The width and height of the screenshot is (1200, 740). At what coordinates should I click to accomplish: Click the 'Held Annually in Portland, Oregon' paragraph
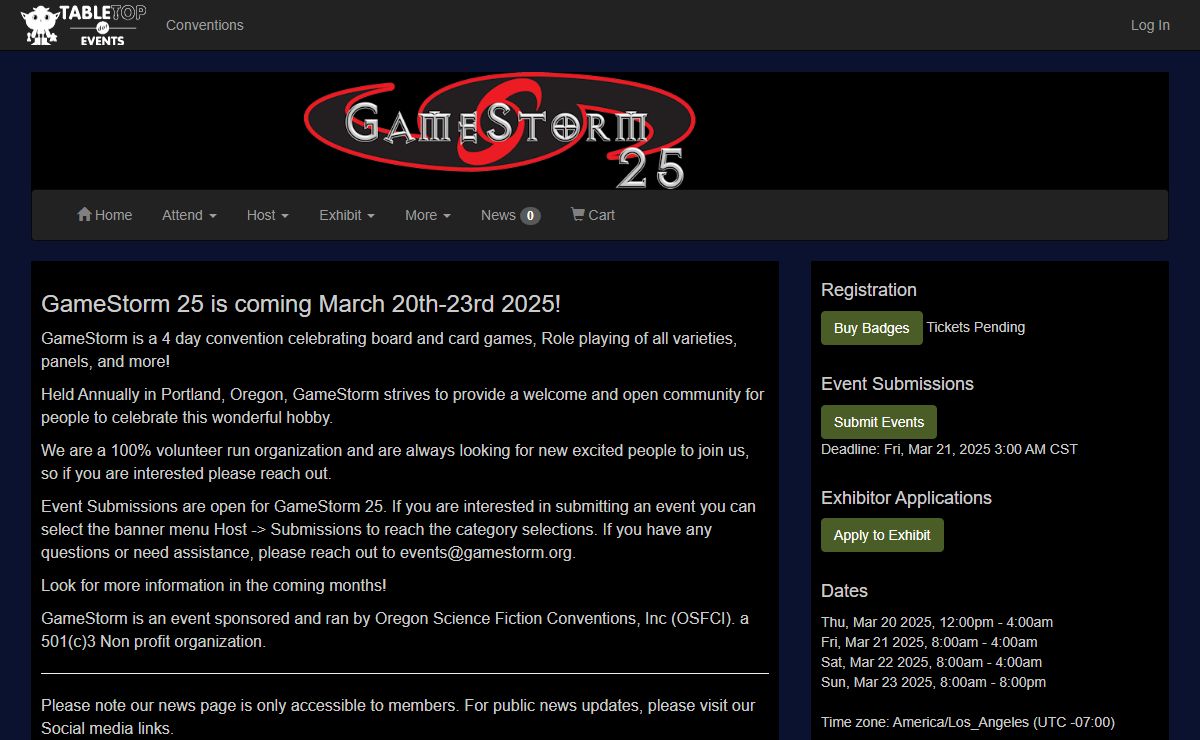point(403,406)
